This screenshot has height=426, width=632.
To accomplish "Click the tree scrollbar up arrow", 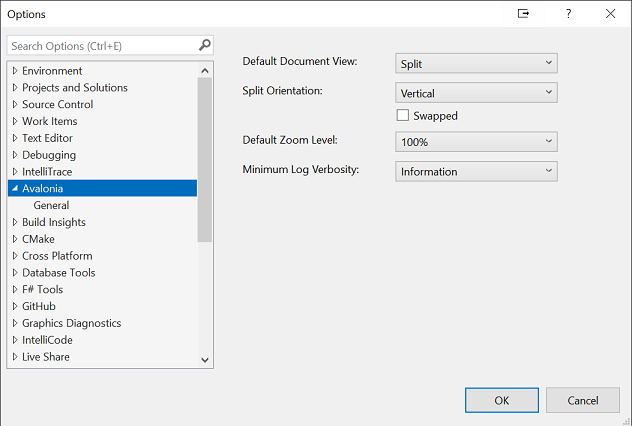I will coord(205,71).
